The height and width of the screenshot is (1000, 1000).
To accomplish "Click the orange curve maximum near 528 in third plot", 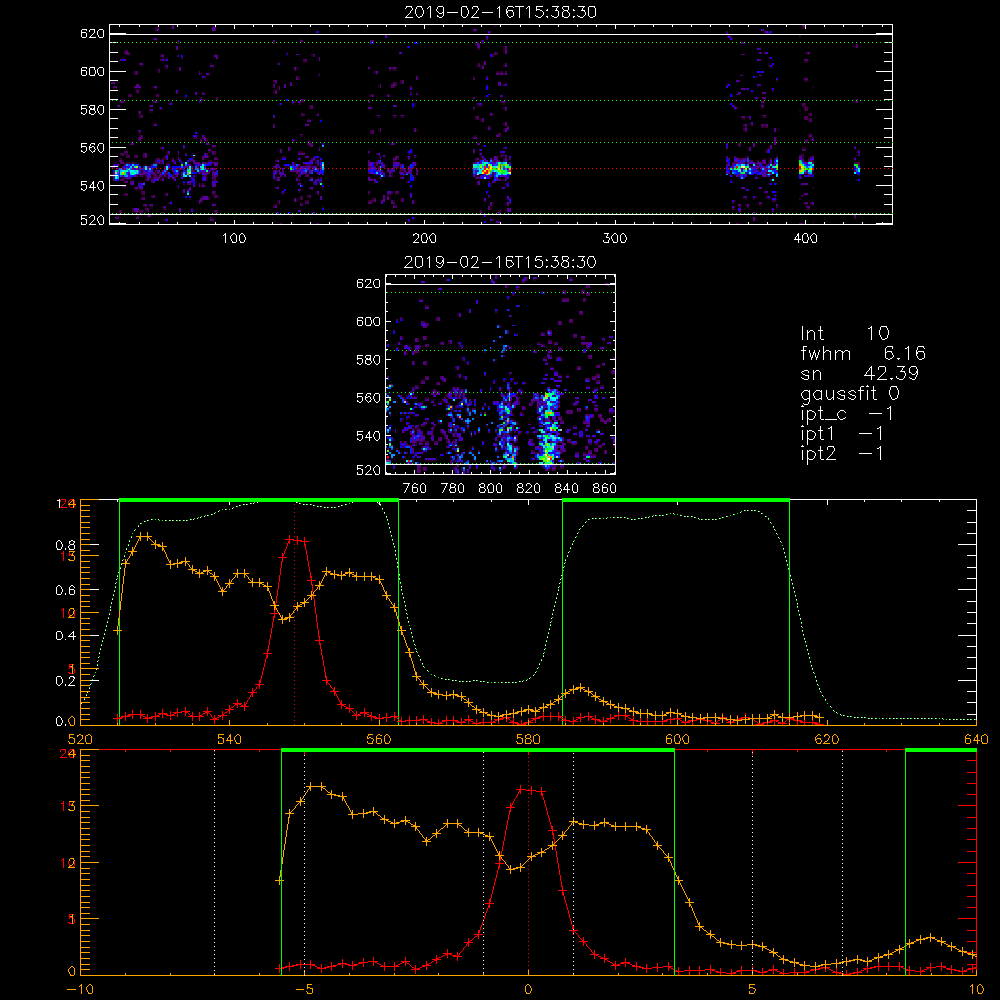I will point(143,536).
